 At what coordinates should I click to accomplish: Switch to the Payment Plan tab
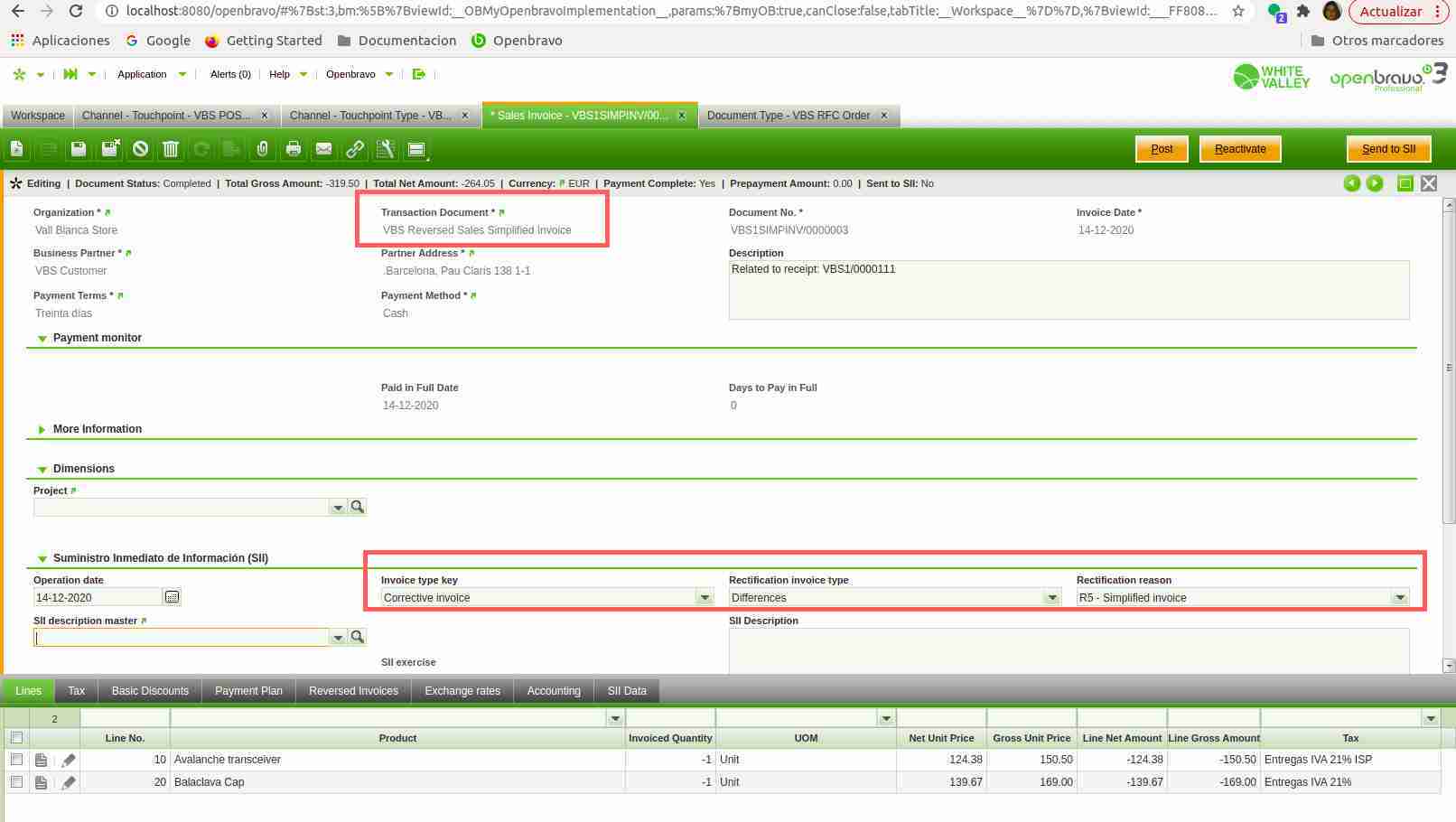click(248, 691)
